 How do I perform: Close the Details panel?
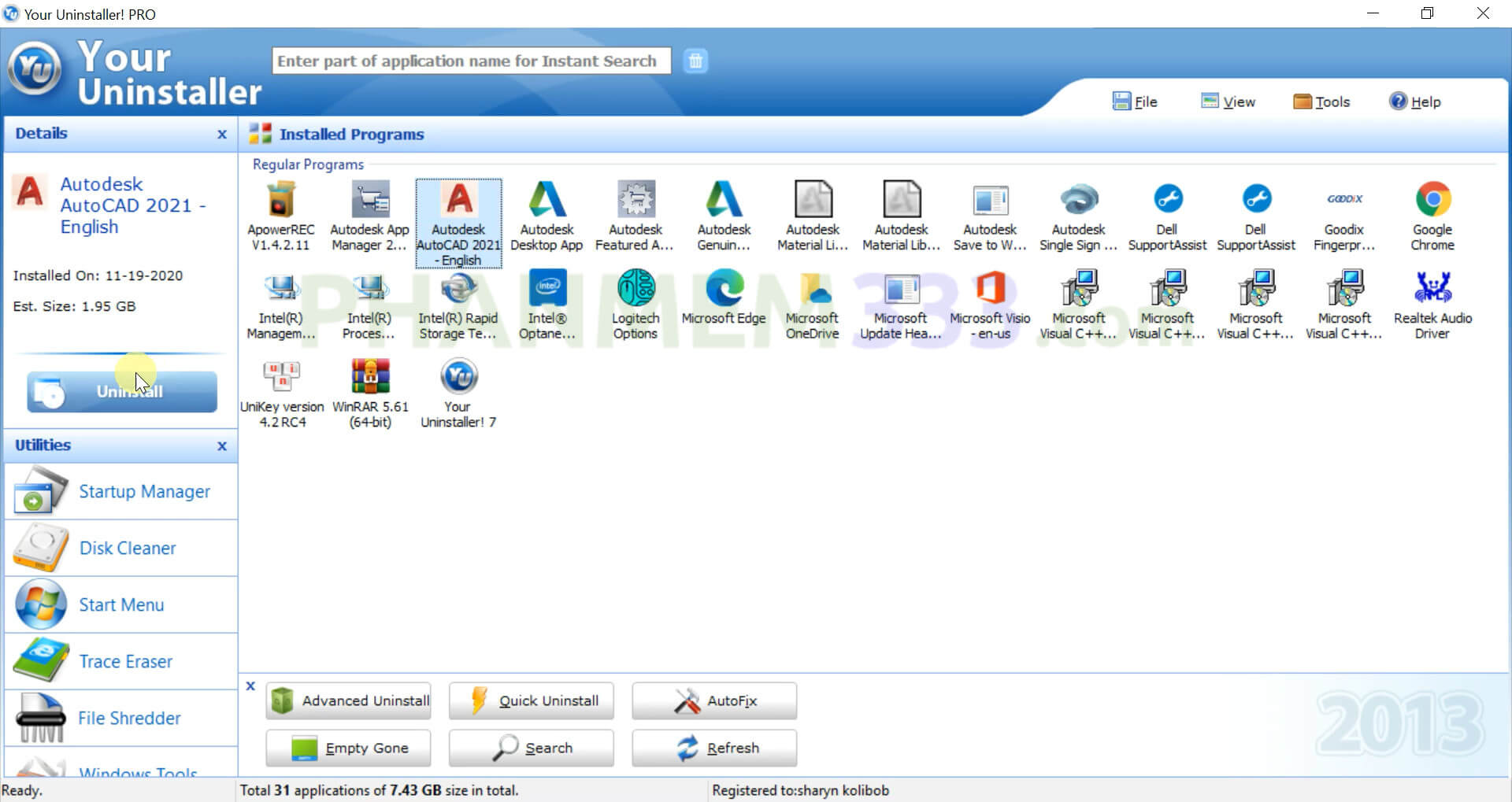pos(222,135)
